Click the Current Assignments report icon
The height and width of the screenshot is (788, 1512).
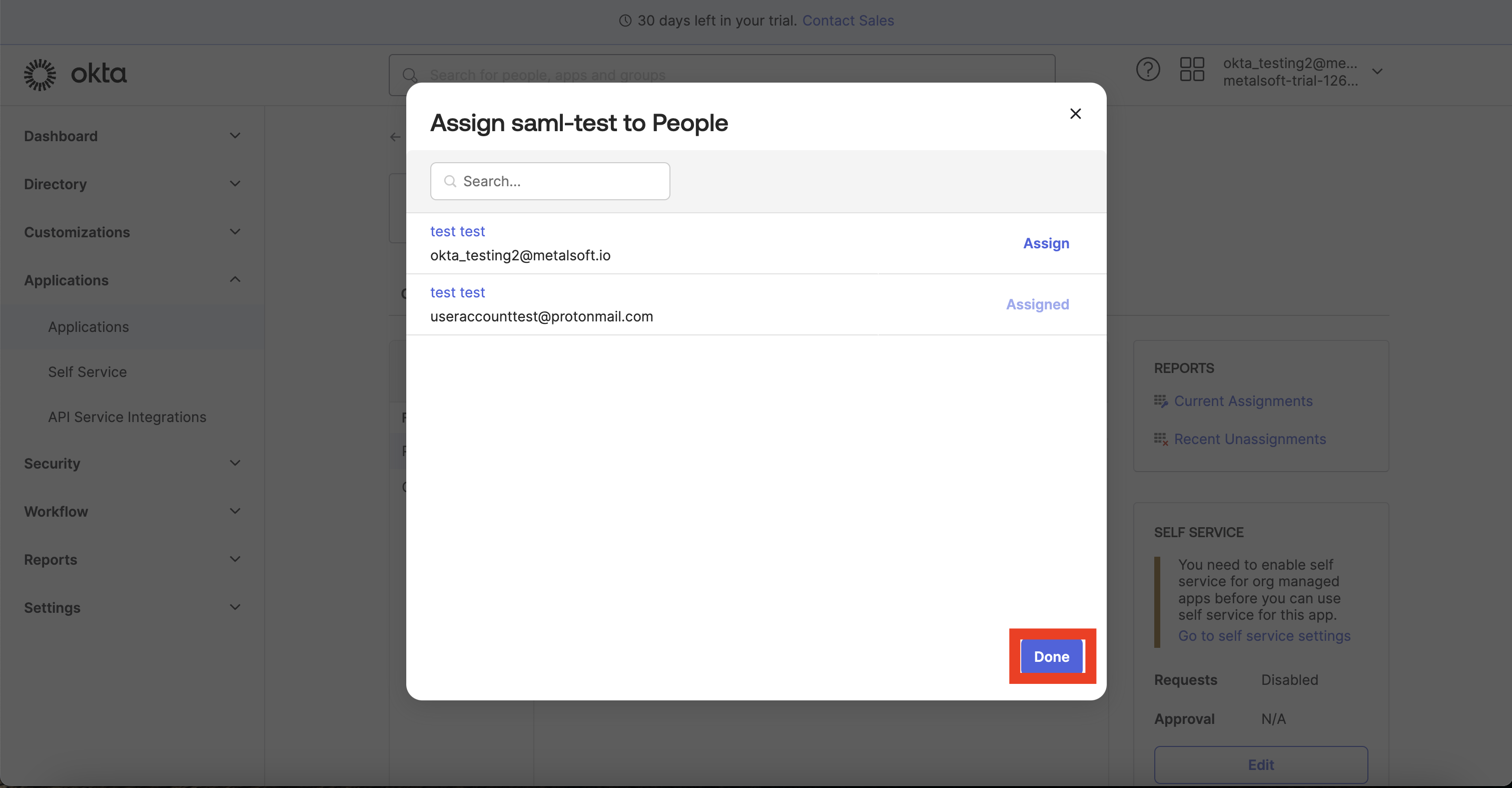[x=1160, y=401]
